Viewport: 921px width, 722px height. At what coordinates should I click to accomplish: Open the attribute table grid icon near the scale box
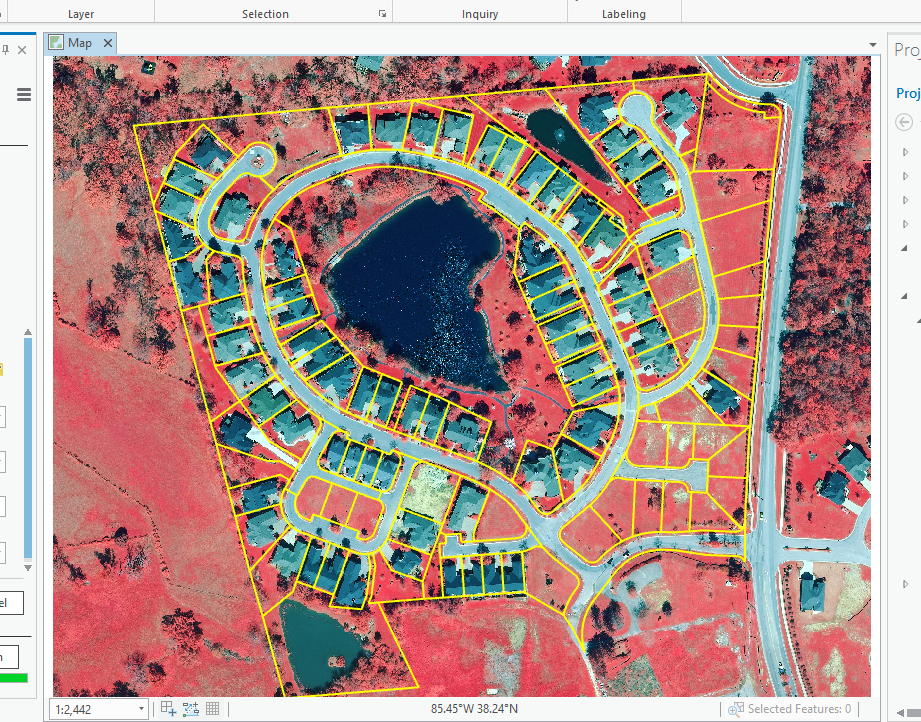tap(213, 708)
